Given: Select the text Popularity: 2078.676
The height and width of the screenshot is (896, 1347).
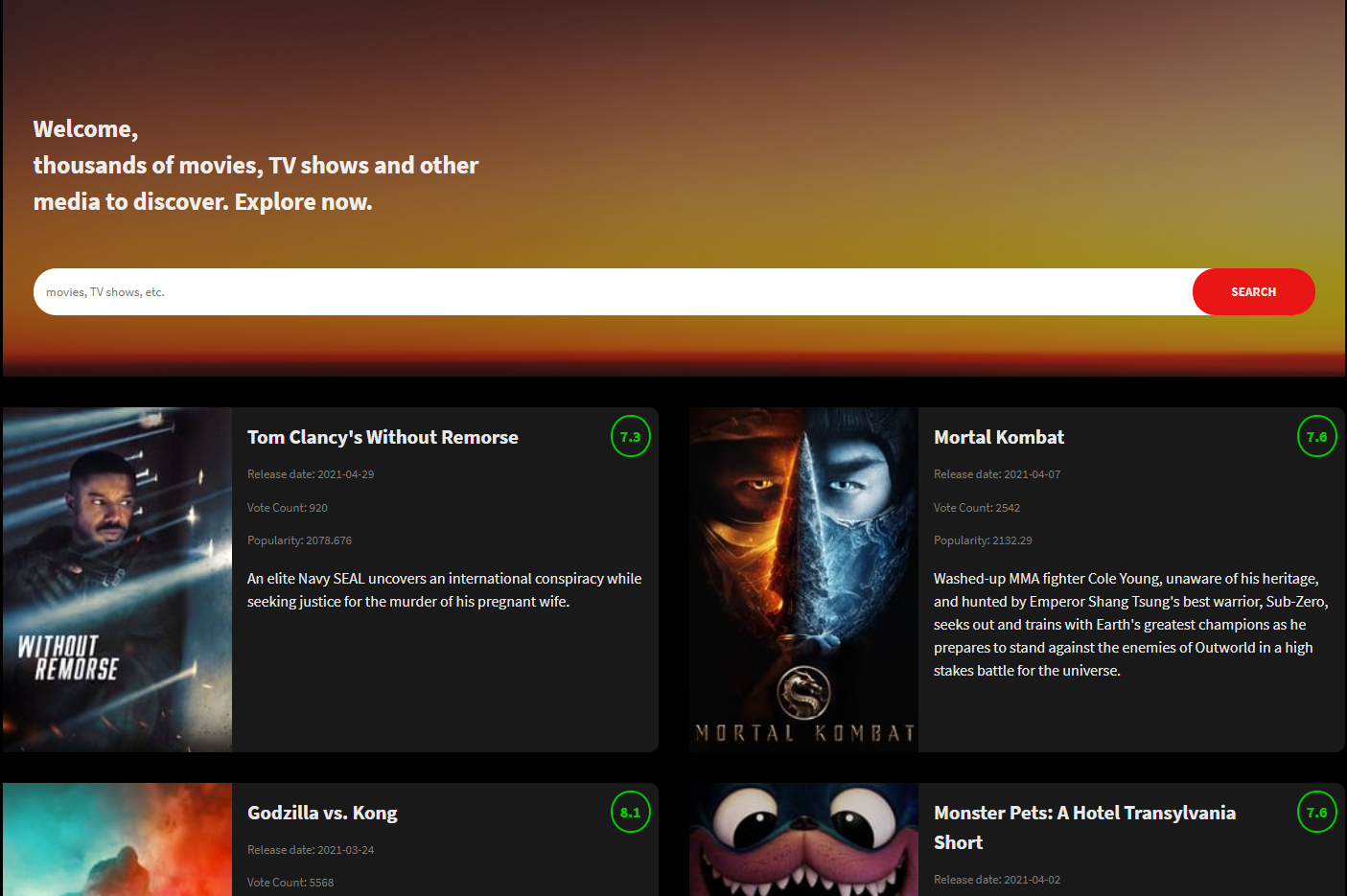Looking at the screenshot, I should click(x=299, y=540).
